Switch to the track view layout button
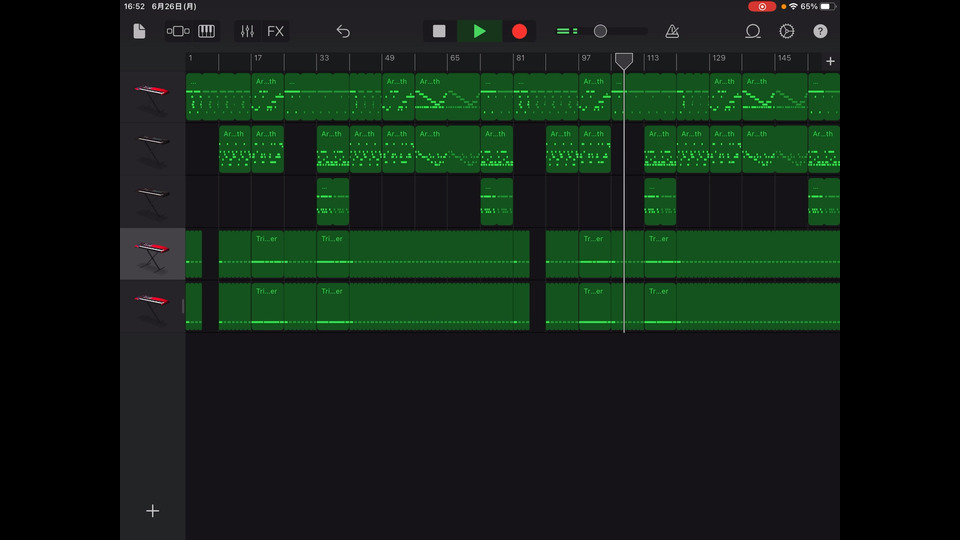This screenshot has height=540, width=960. pos(178,31)
